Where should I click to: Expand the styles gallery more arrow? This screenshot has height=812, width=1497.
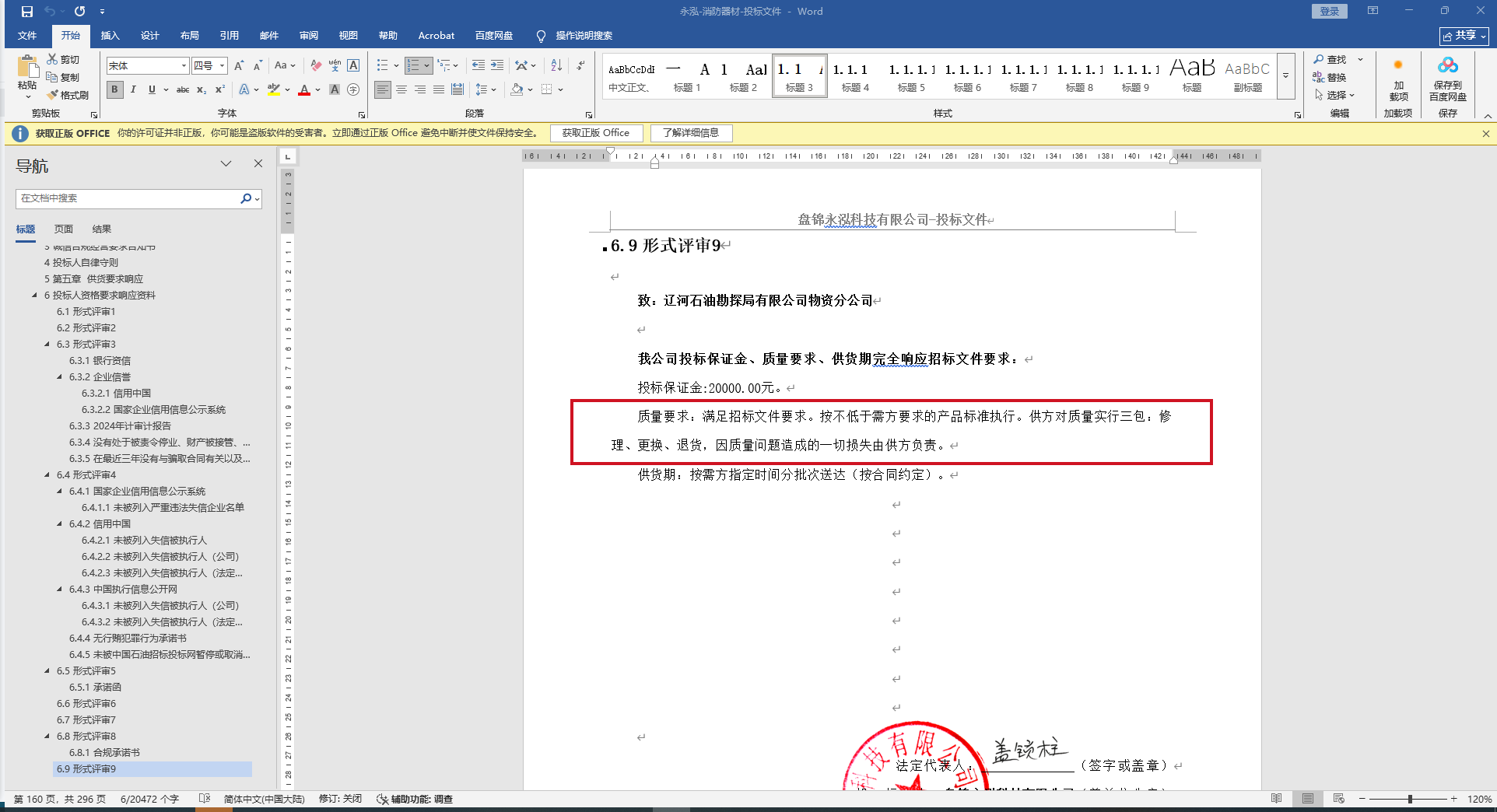point(1286,75)
